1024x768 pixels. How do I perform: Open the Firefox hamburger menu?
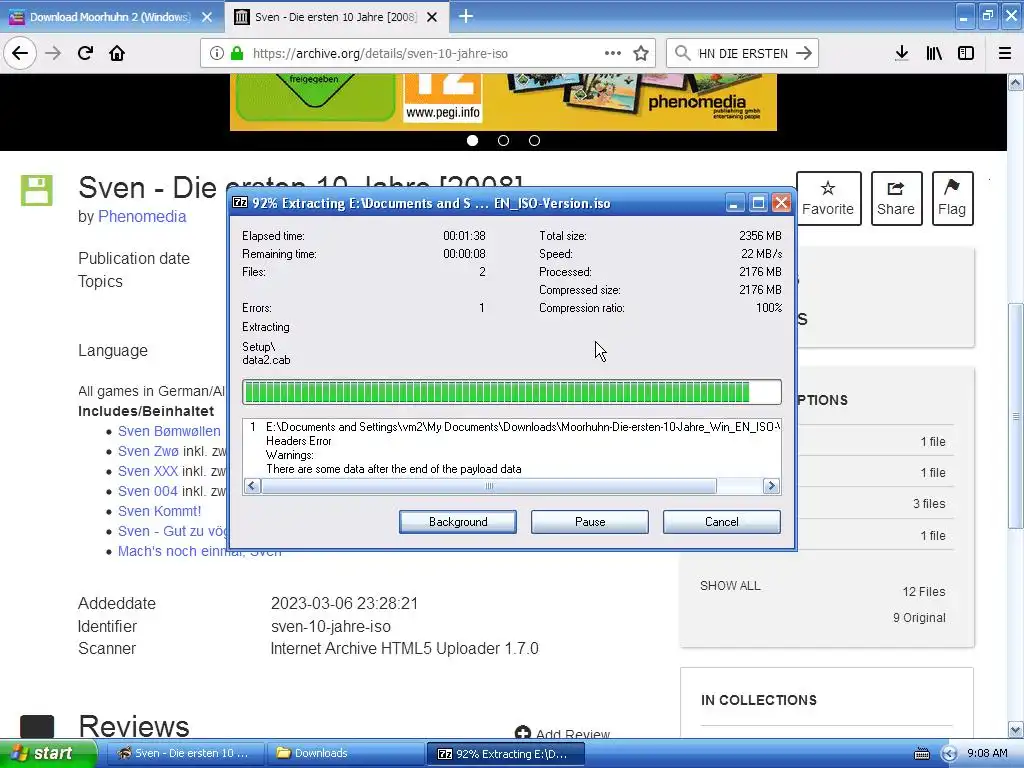(1005, 54)
